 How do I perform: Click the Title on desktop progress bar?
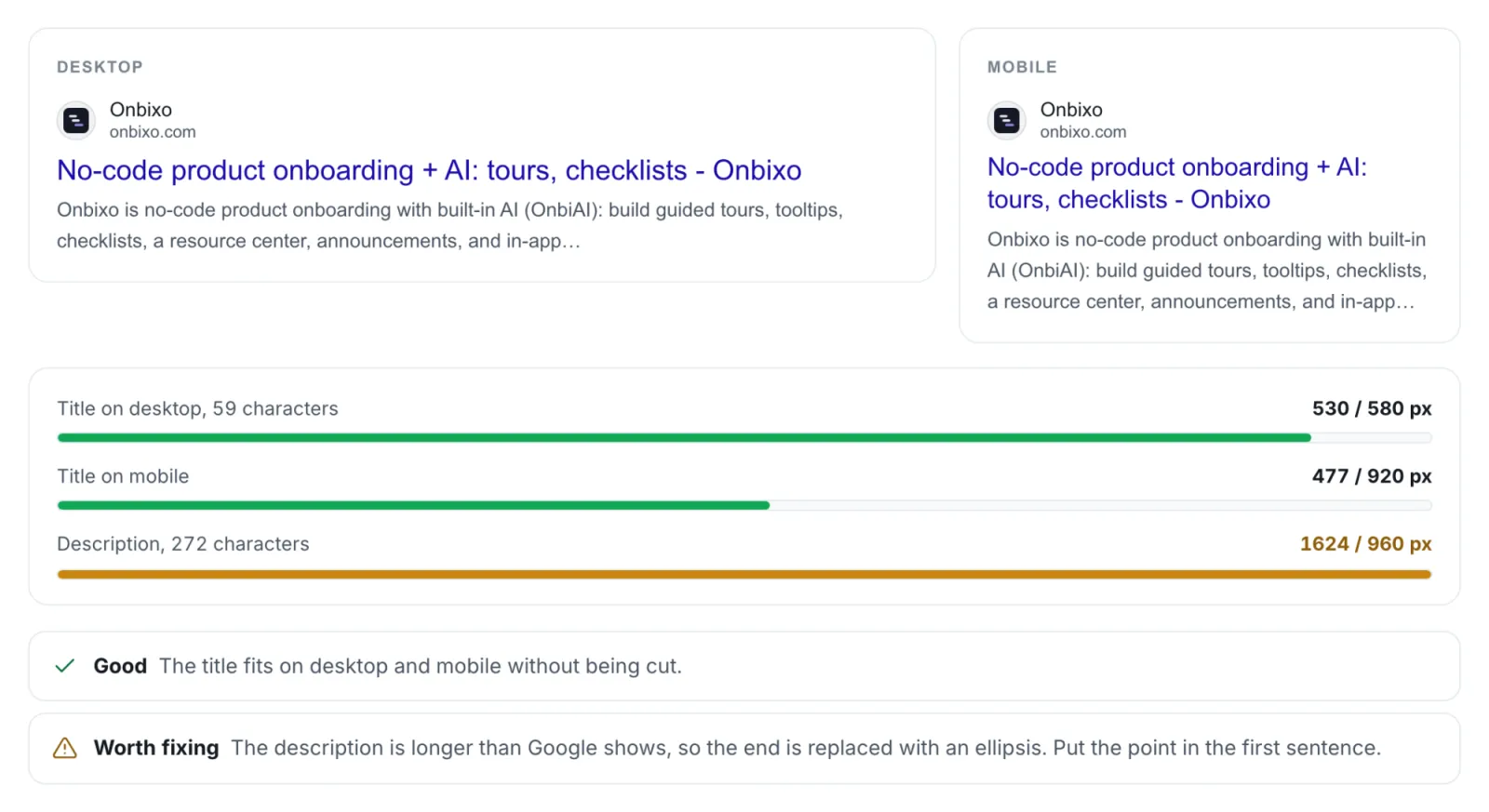(x=744, y=437)
